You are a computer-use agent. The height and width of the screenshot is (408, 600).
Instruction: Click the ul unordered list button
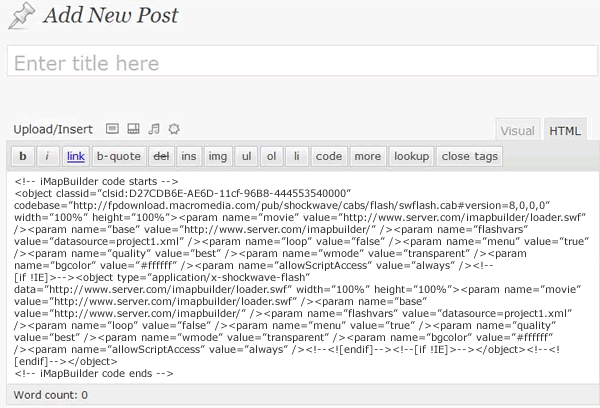(x=246, y=156)
